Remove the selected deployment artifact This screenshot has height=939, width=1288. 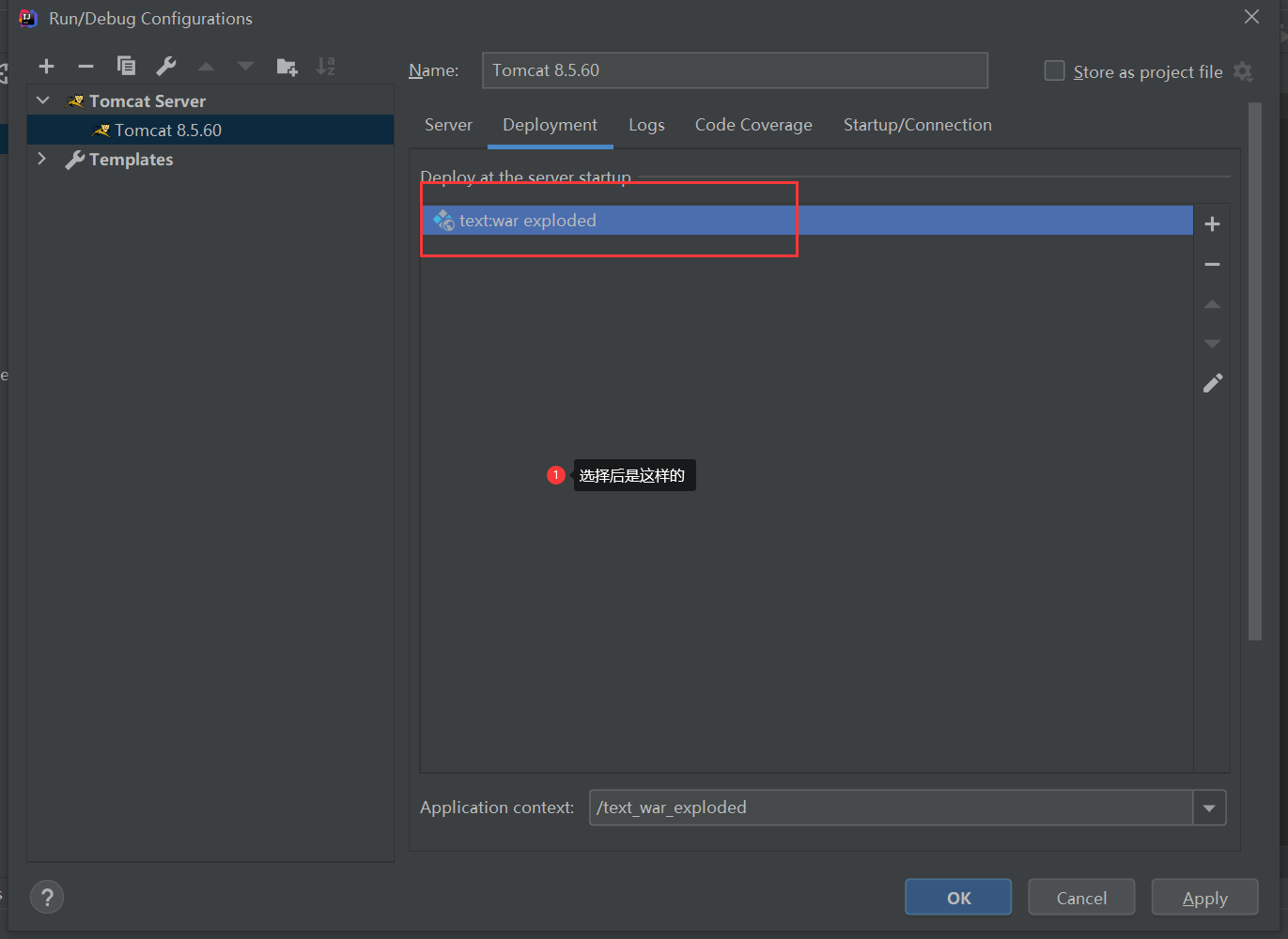tap(1212, 265)
